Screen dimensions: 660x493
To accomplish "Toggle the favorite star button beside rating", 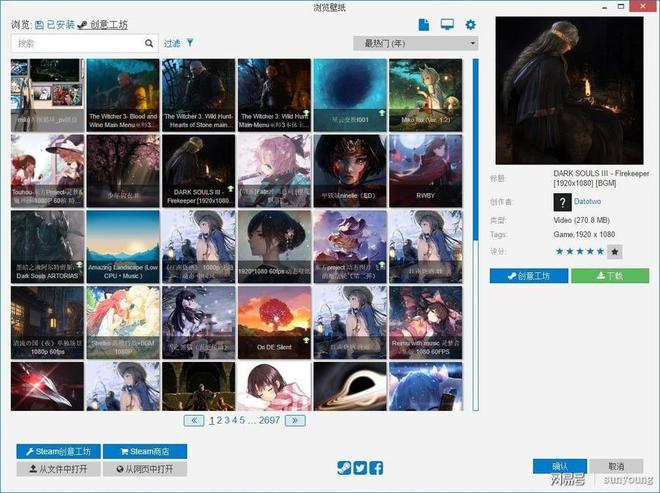I will (615, 251).
